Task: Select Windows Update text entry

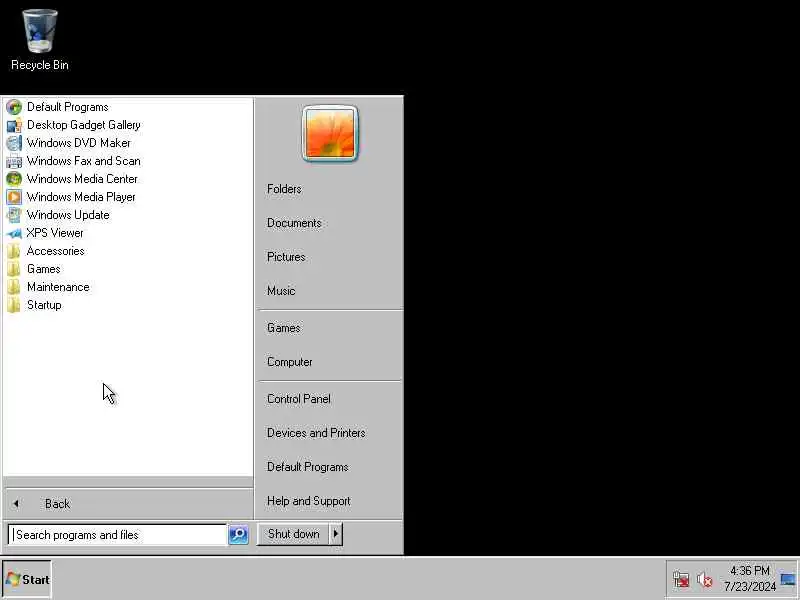Action: [68, 215]
